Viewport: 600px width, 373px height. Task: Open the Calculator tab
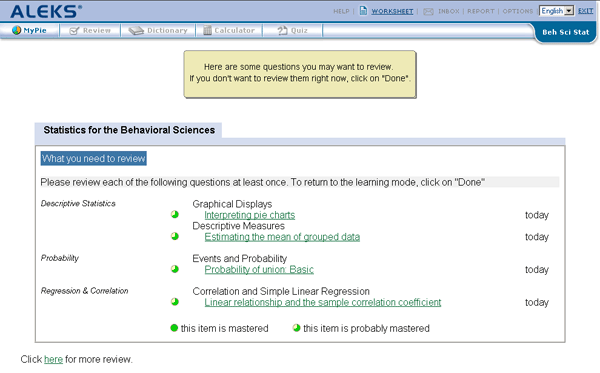[229, 30]
